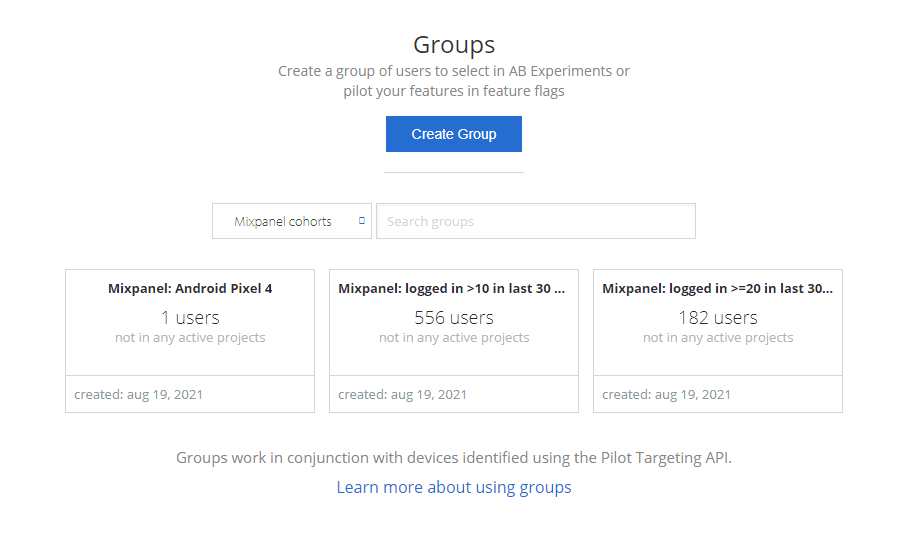The height and width of the screenshot is (558, 909).
Task: Click the 556 users count
Action: click(x=453, y=317)
